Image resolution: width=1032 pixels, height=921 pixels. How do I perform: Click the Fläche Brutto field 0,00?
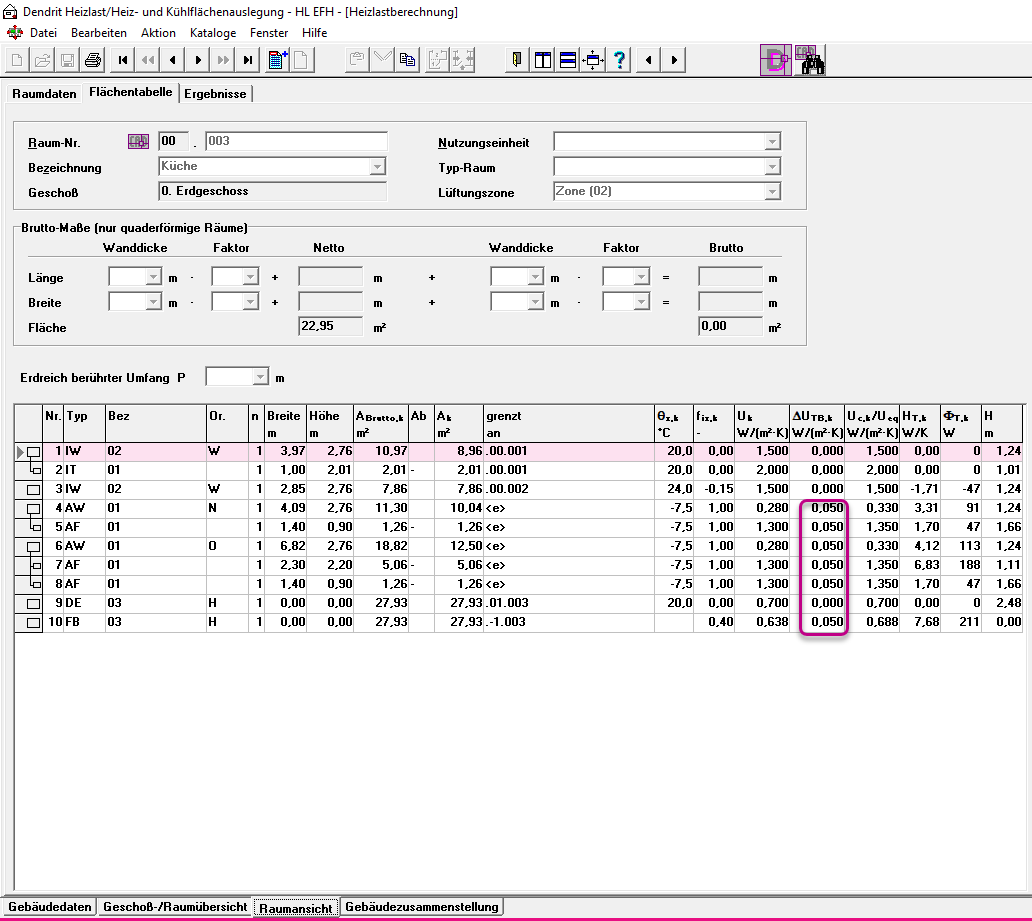(731, 327)
